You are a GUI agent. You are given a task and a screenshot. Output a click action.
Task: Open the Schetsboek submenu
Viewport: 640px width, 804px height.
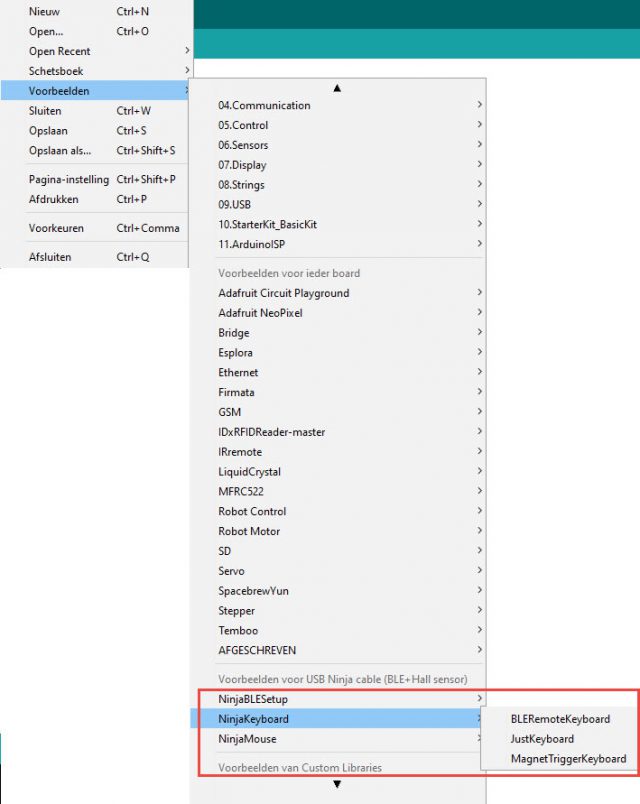coord(56,71)
